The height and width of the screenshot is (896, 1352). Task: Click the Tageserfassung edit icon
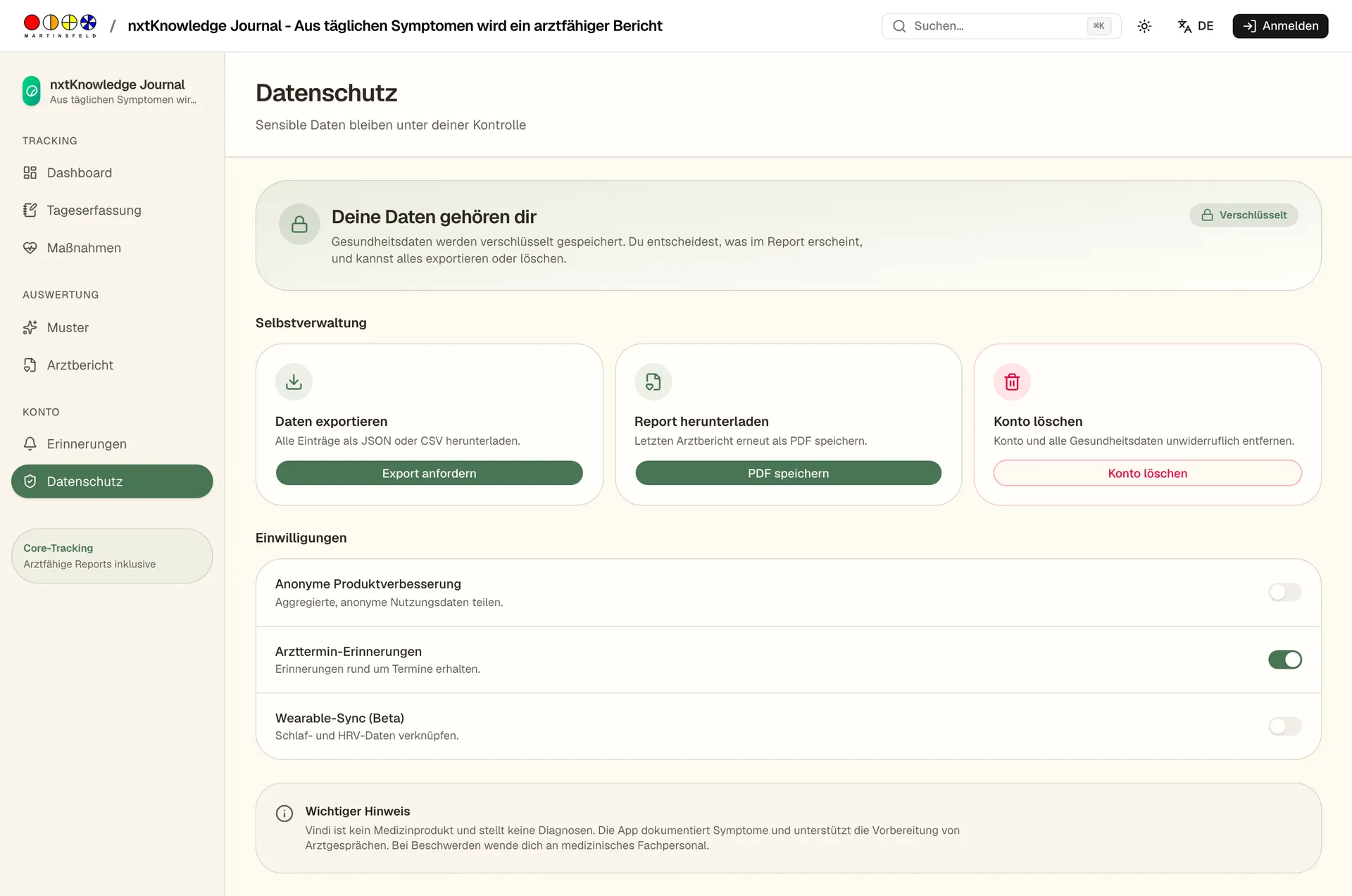click(30, 210)
